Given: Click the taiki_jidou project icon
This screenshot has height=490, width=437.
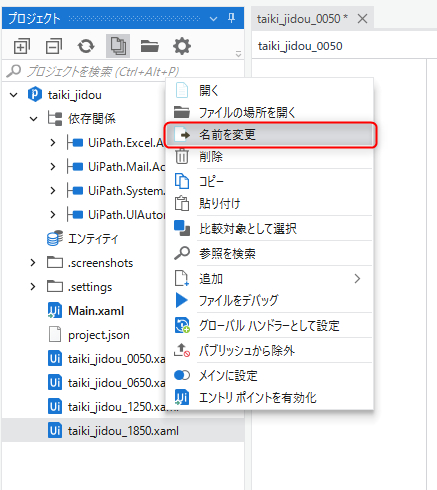Looking at the screenshot, I should 35,95.
